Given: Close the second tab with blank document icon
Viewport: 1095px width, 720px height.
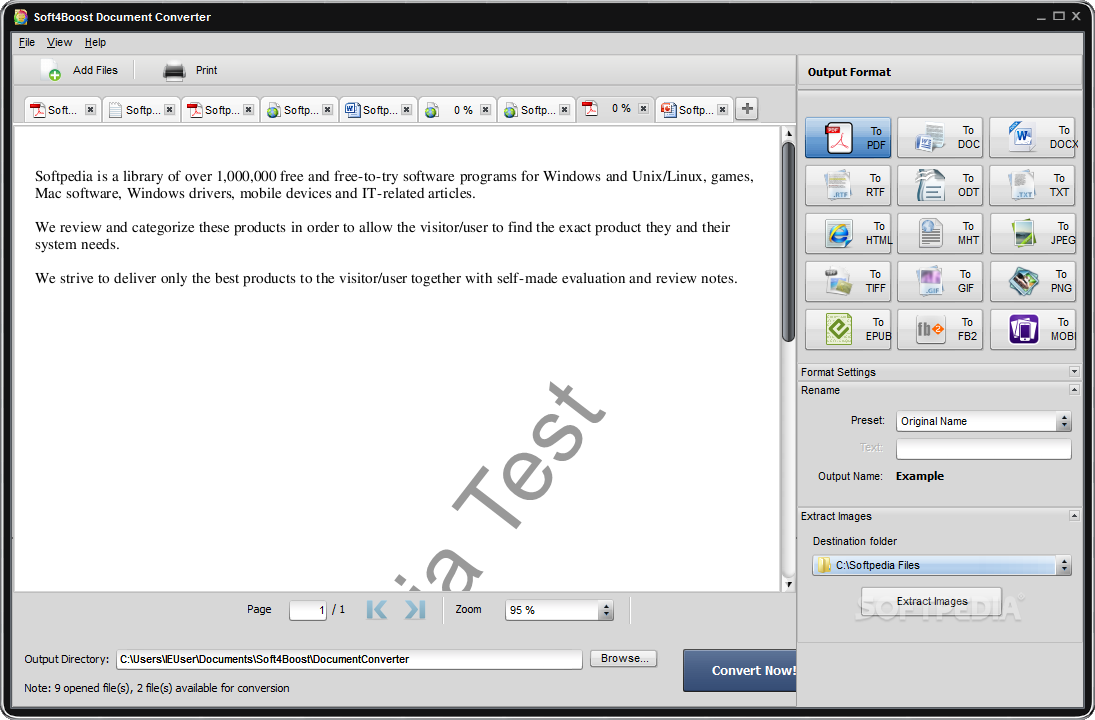Looking at the screenshot, I should (169, 110).
